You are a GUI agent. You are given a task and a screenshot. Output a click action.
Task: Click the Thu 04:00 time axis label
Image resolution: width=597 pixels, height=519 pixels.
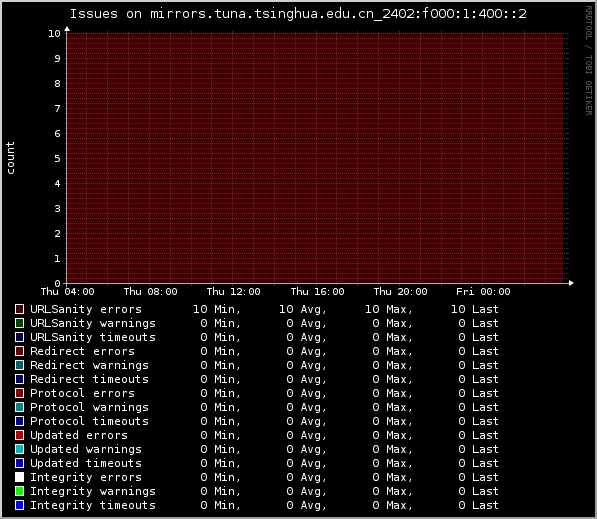click(x=67, y=292)
